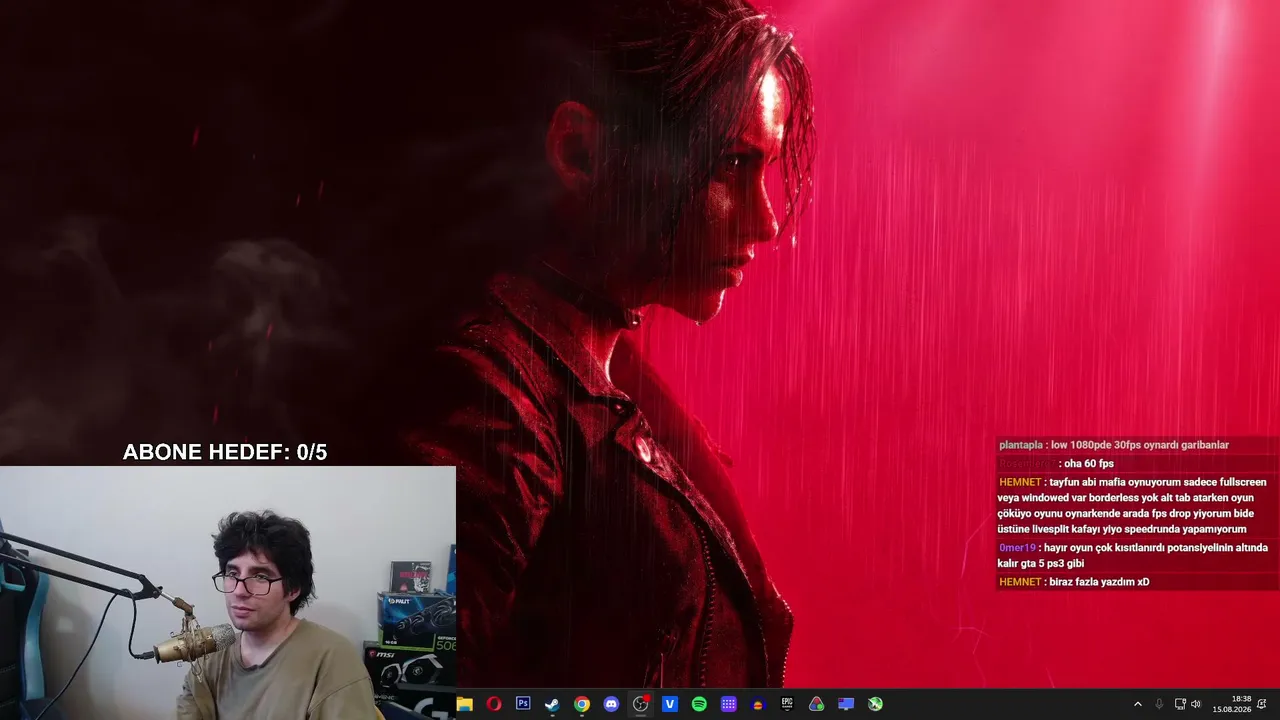Viewport: 1280px width, 720px height.
Task: Open the notification center bell icon
Action: [1262, 704]
